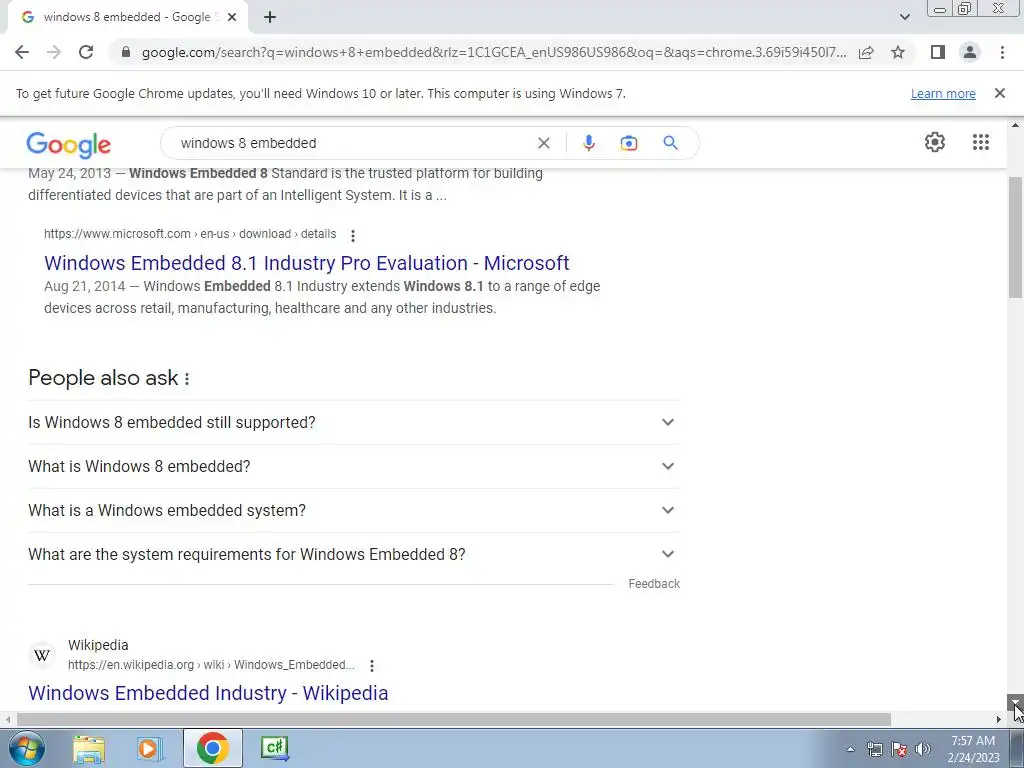Click the horizontal scrollbar right arrow
The height and width of the screenshot is (768, 1024).
click(x=999, y=719)
